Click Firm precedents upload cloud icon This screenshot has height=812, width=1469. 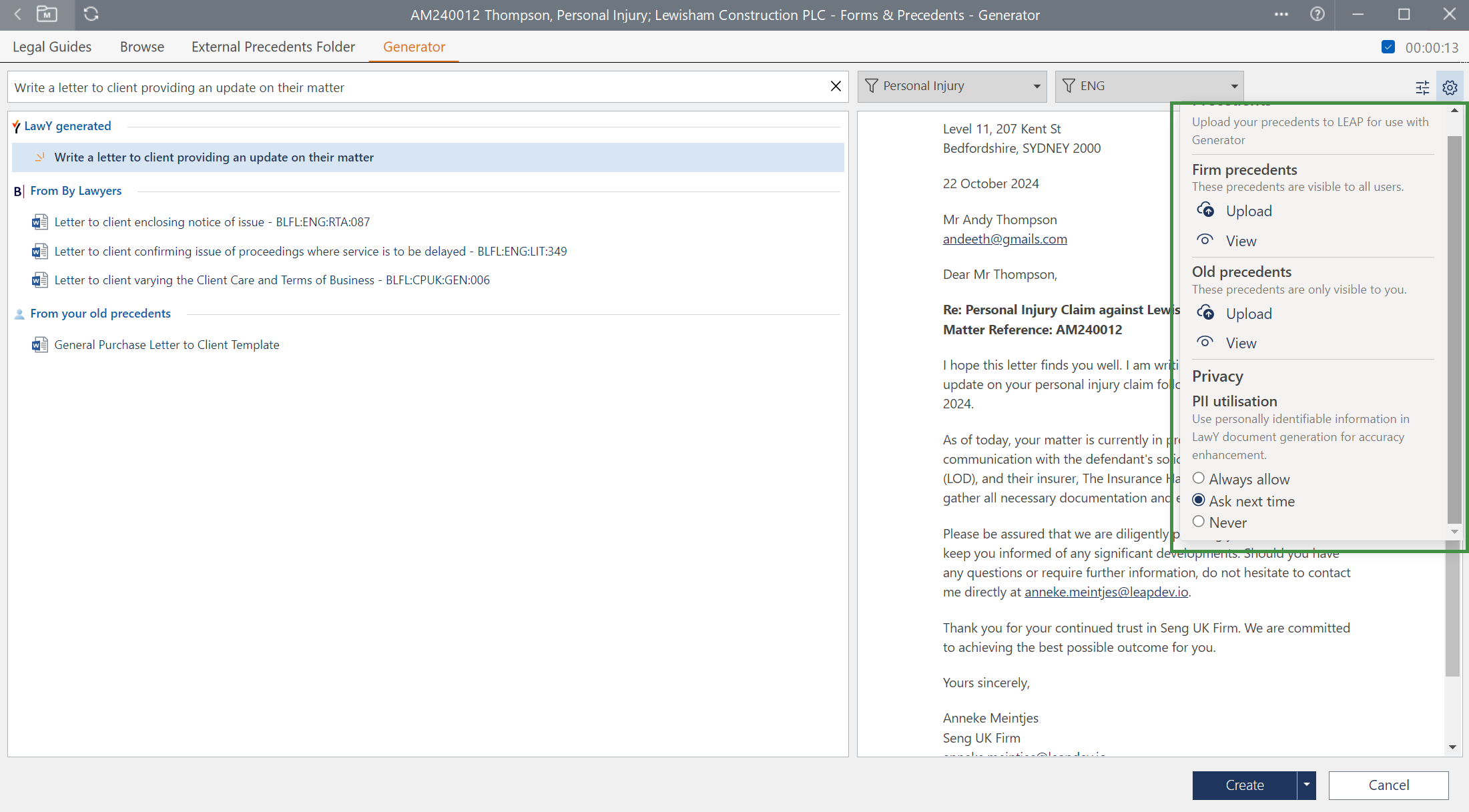pyautogui.click(x=1205, y=210)
